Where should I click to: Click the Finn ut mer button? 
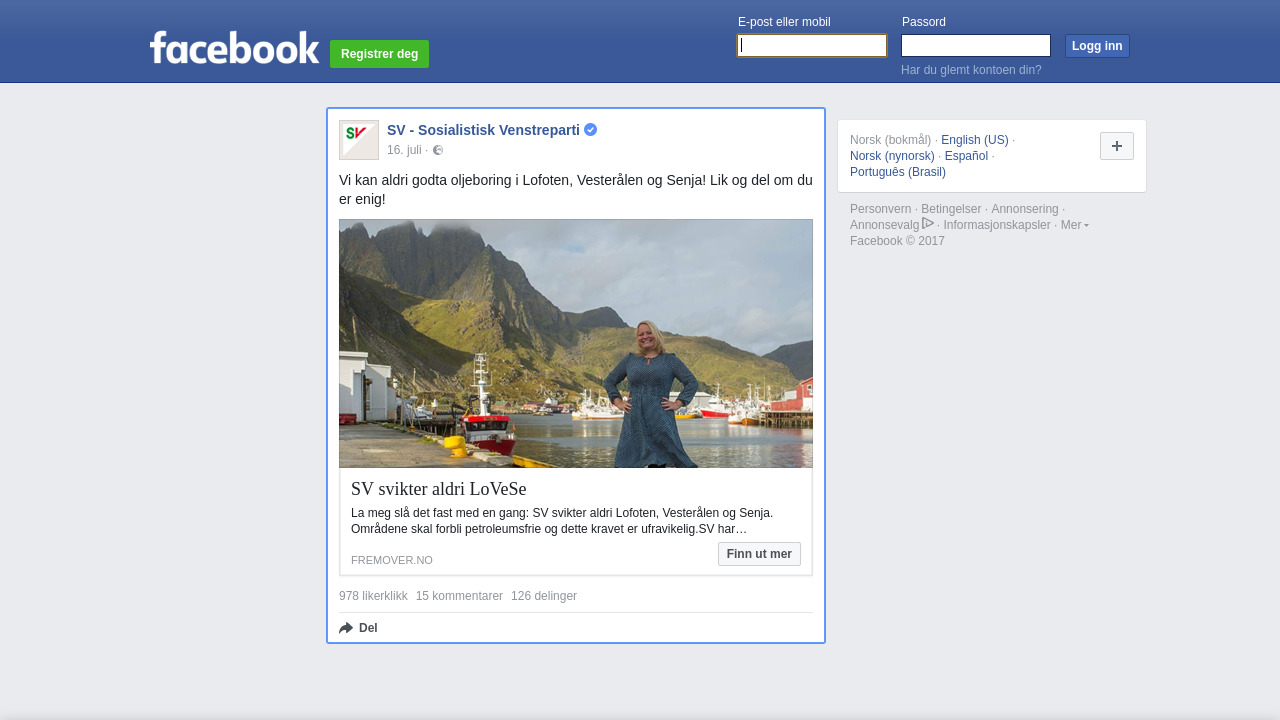click(x=759, y=554)
